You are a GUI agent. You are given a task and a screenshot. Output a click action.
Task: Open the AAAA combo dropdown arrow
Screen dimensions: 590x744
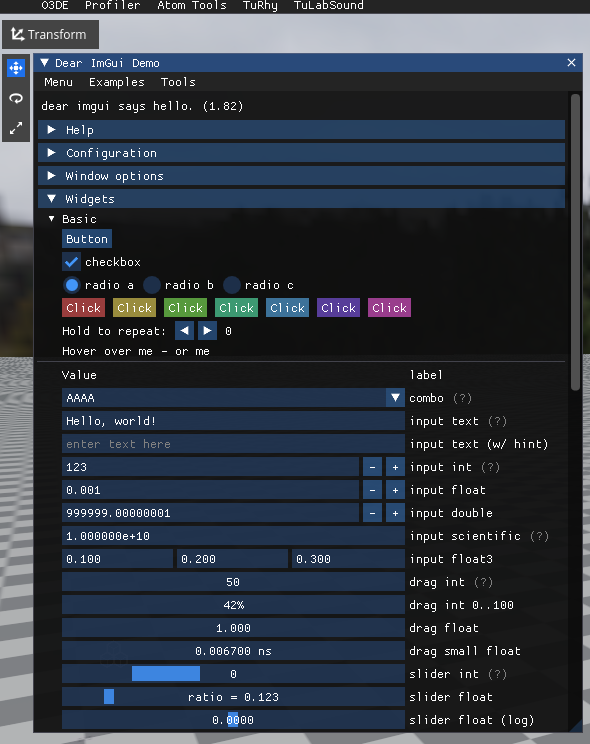(x=395, y=398)
